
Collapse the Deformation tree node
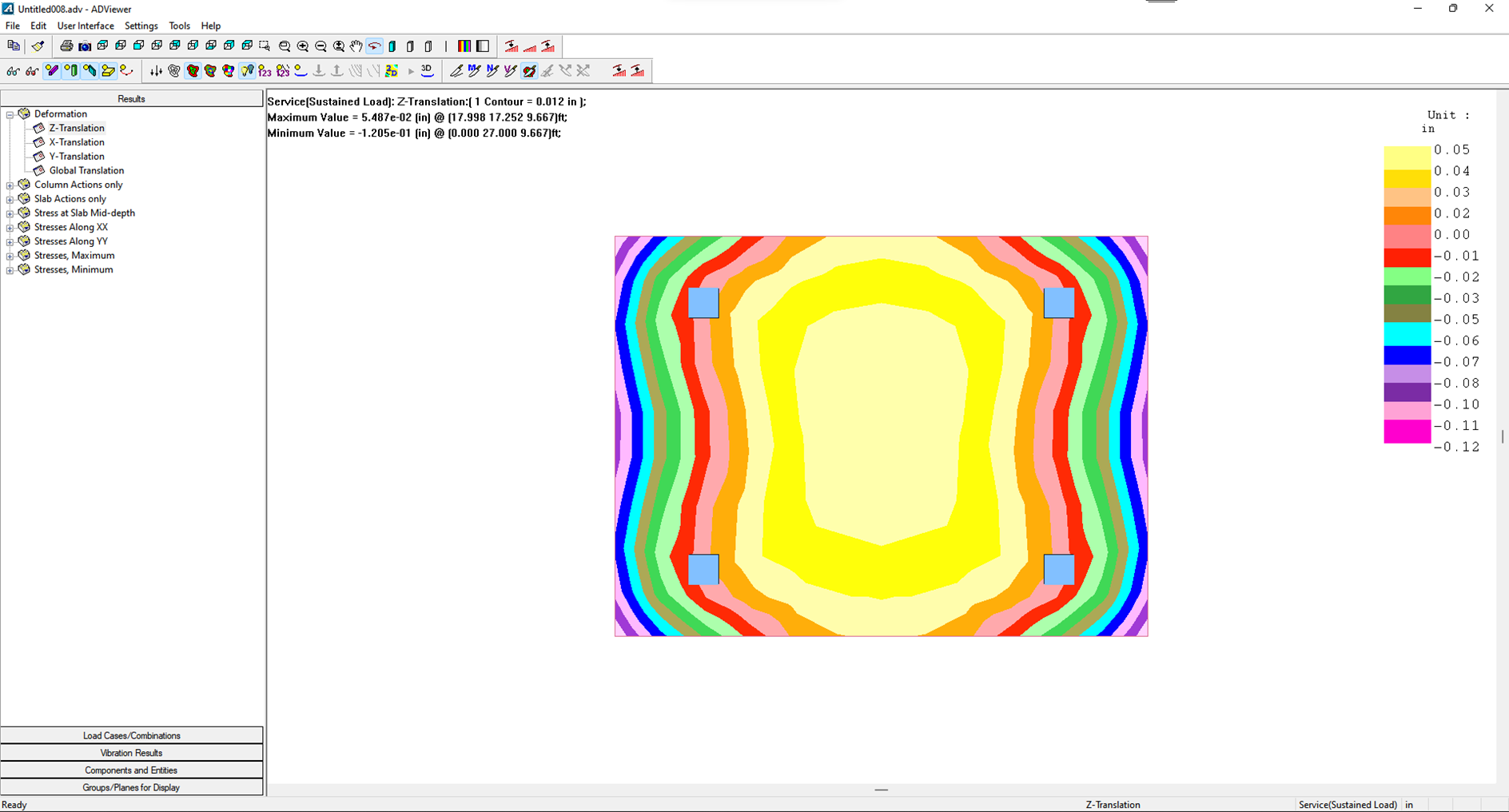point(10,114)
